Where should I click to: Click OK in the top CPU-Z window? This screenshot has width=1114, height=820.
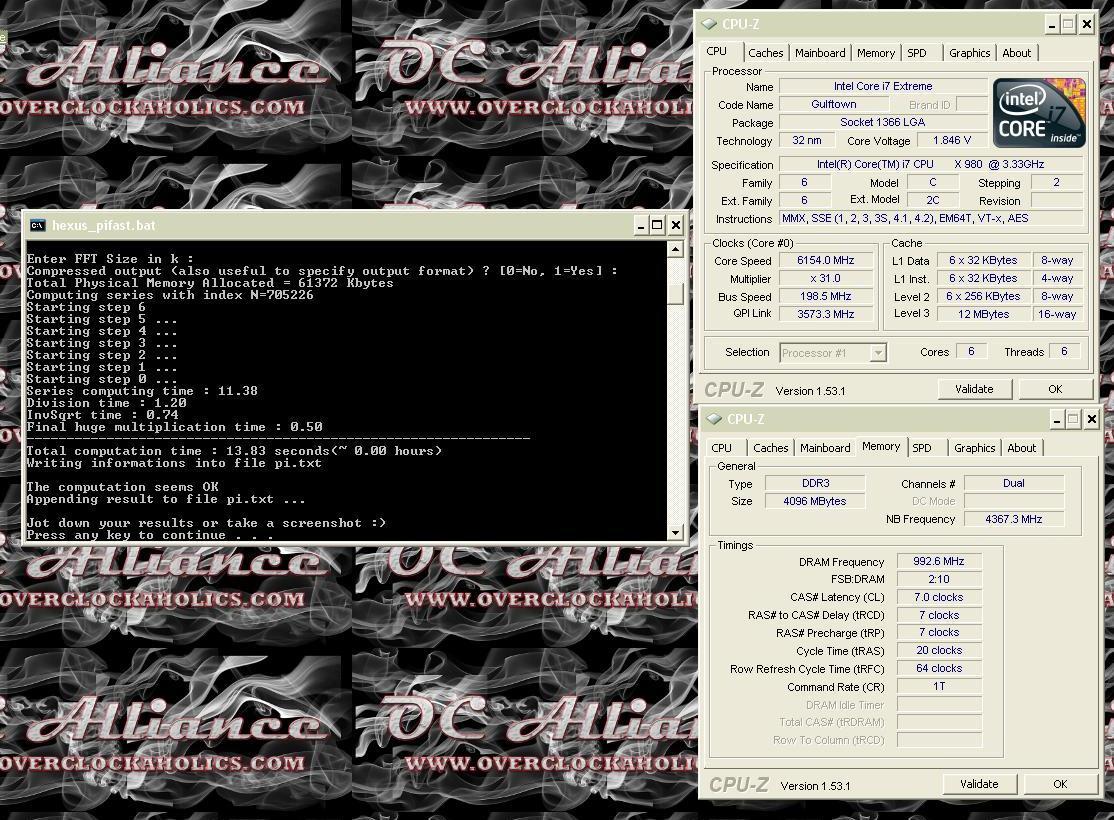coord(1055,389)
